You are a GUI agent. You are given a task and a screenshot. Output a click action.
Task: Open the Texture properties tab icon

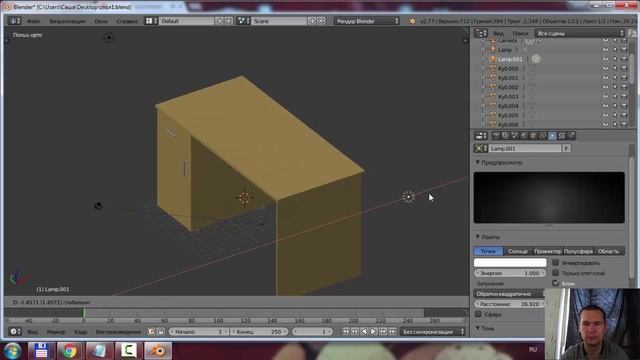pos(562,136)
